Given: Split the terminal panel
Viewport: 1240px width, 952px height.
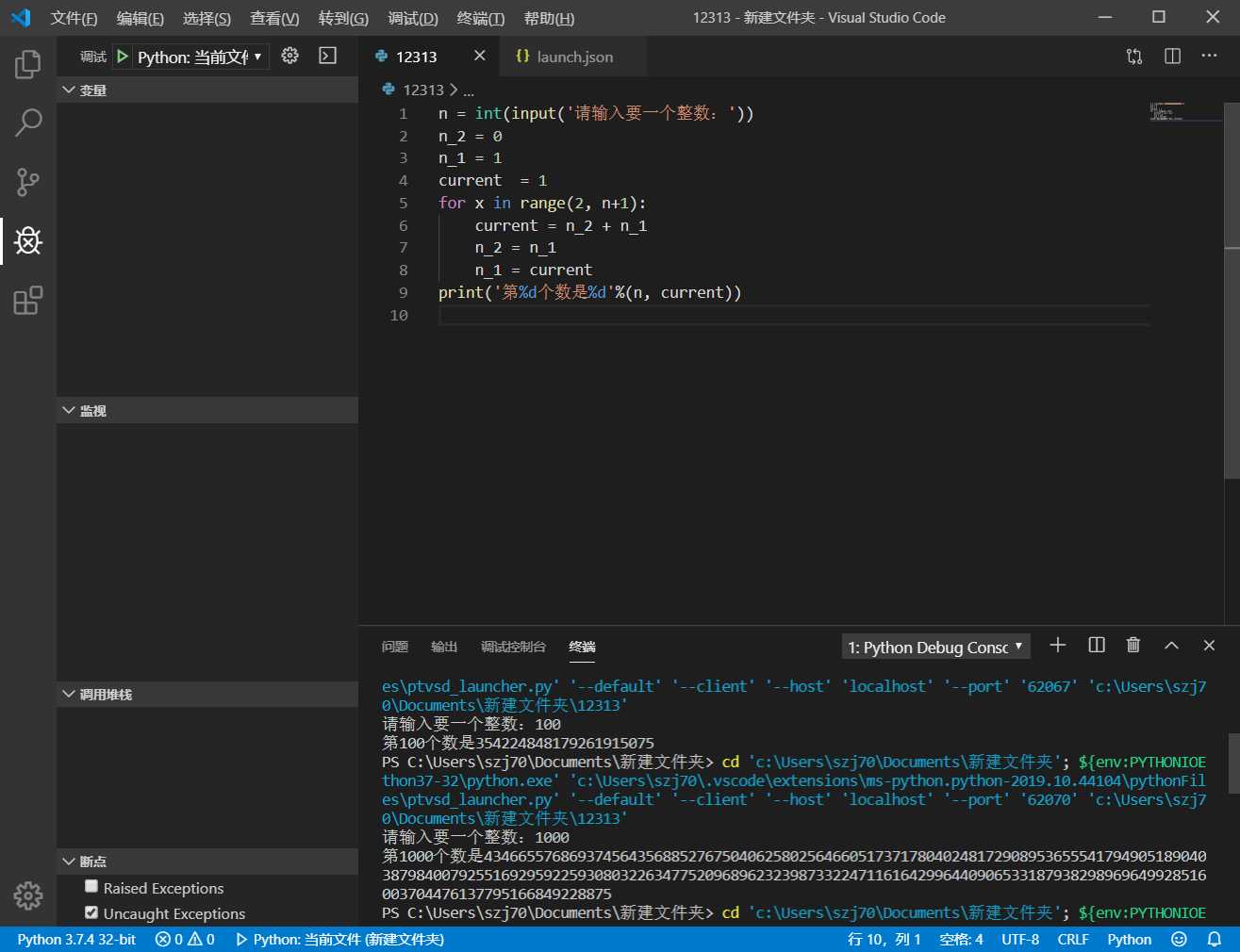Looking at the screenshot, I should (x=1097, y=646).
